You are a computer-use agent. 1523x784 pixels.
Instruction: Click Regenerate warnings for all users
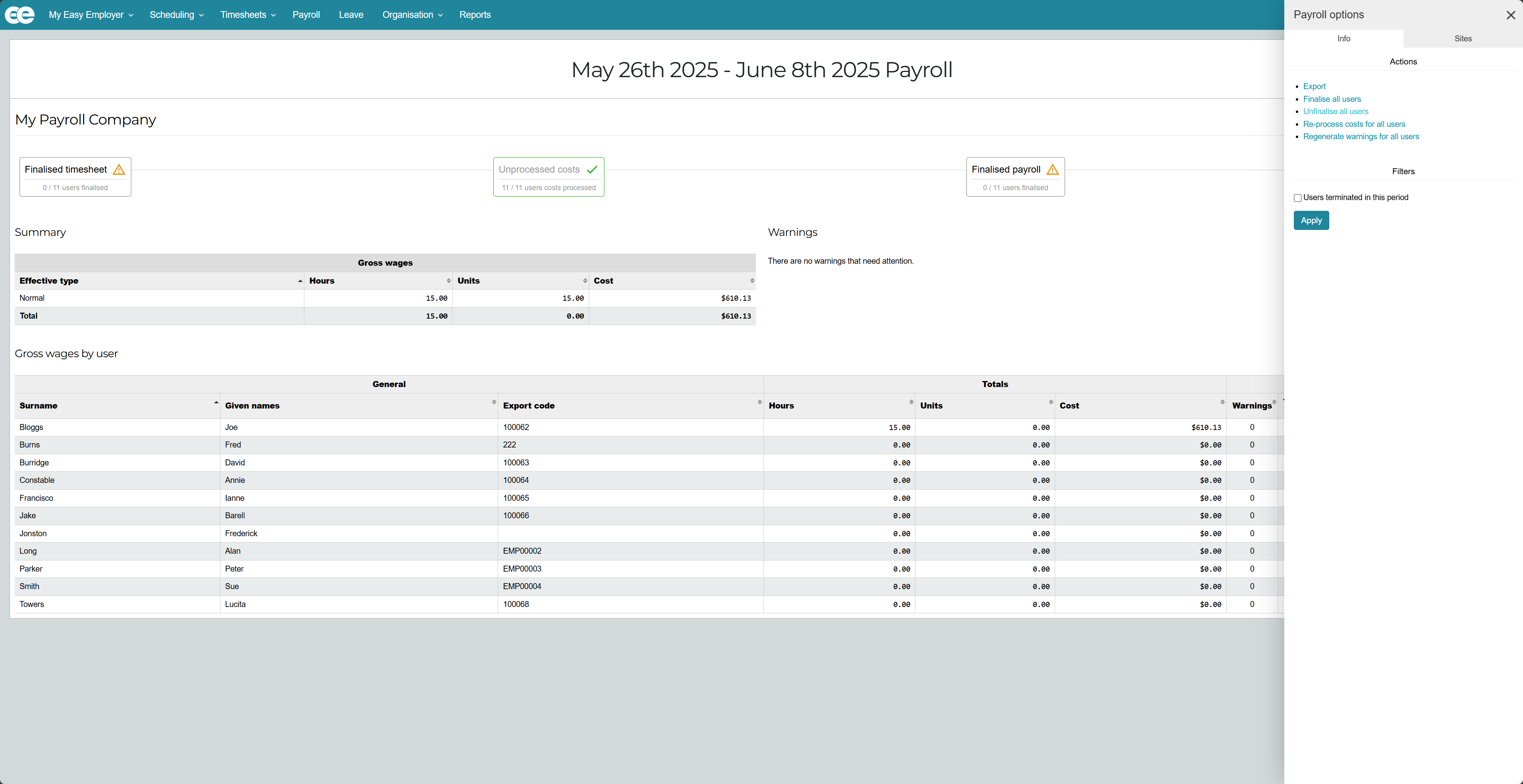tap(1360, 136)
